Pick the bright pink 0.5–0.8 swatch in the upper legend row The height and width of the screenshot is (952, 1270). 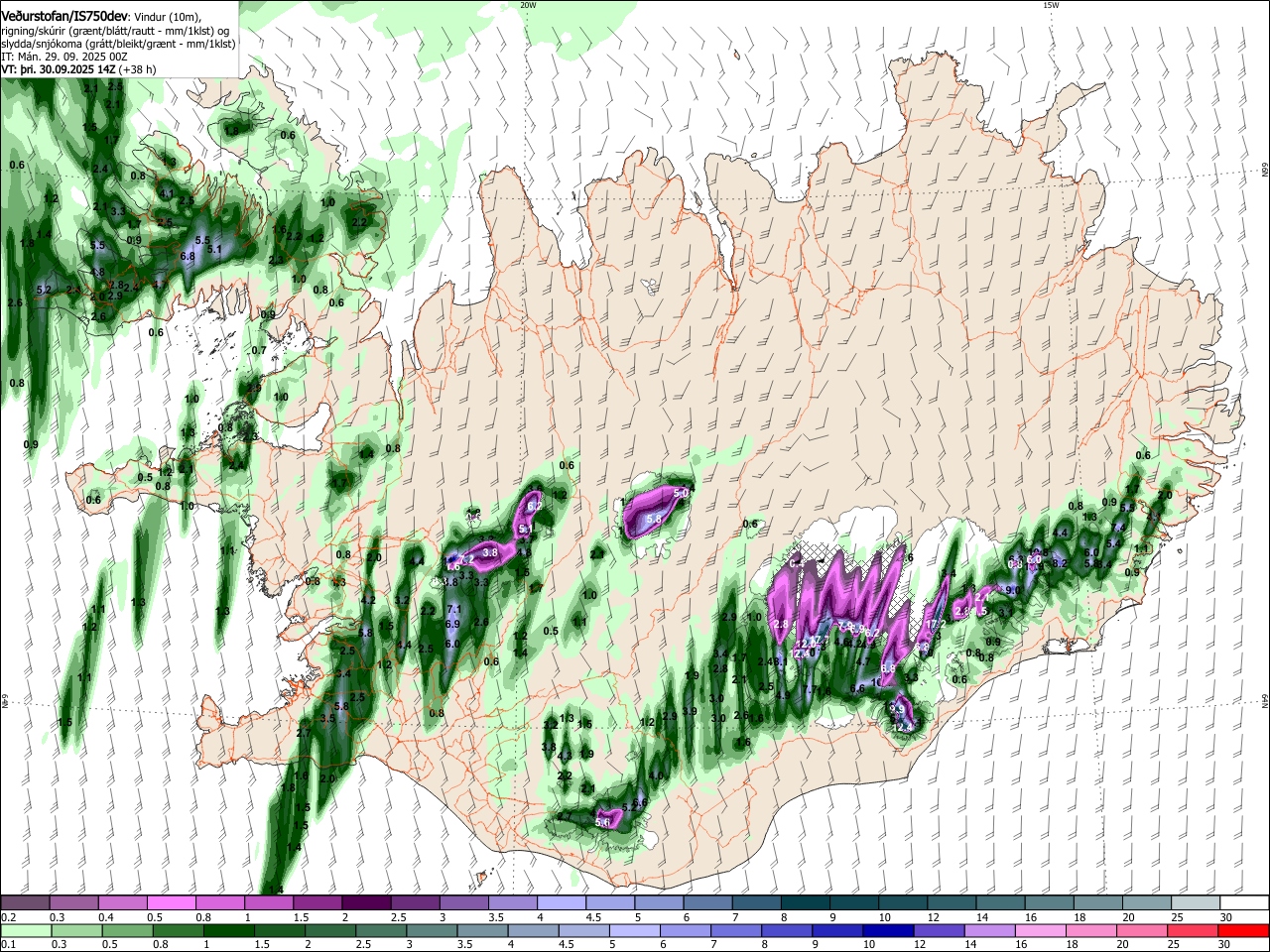171,902
